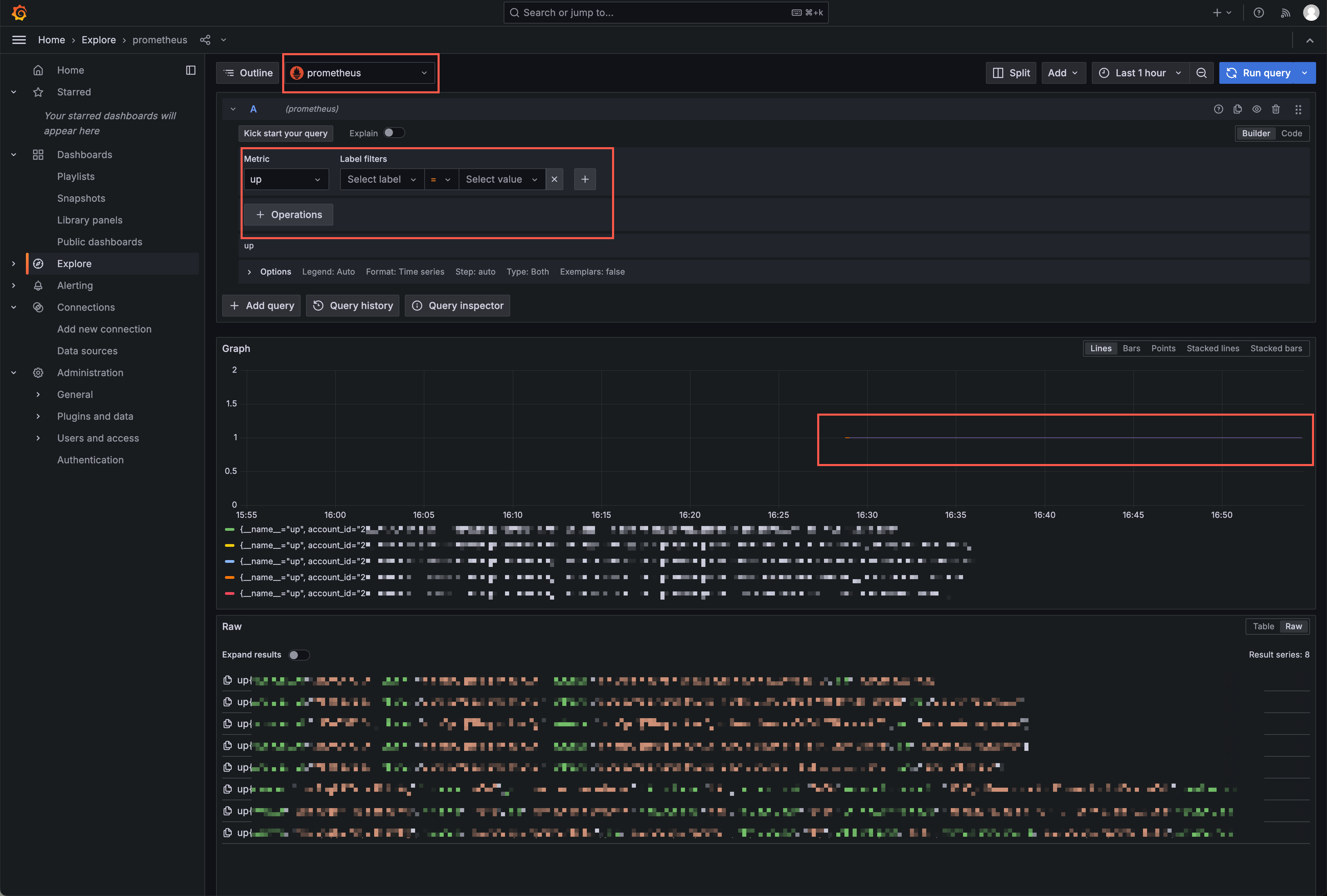
Task: Open the prometheus data source dropdown
Action: click(x=359, y=73)
